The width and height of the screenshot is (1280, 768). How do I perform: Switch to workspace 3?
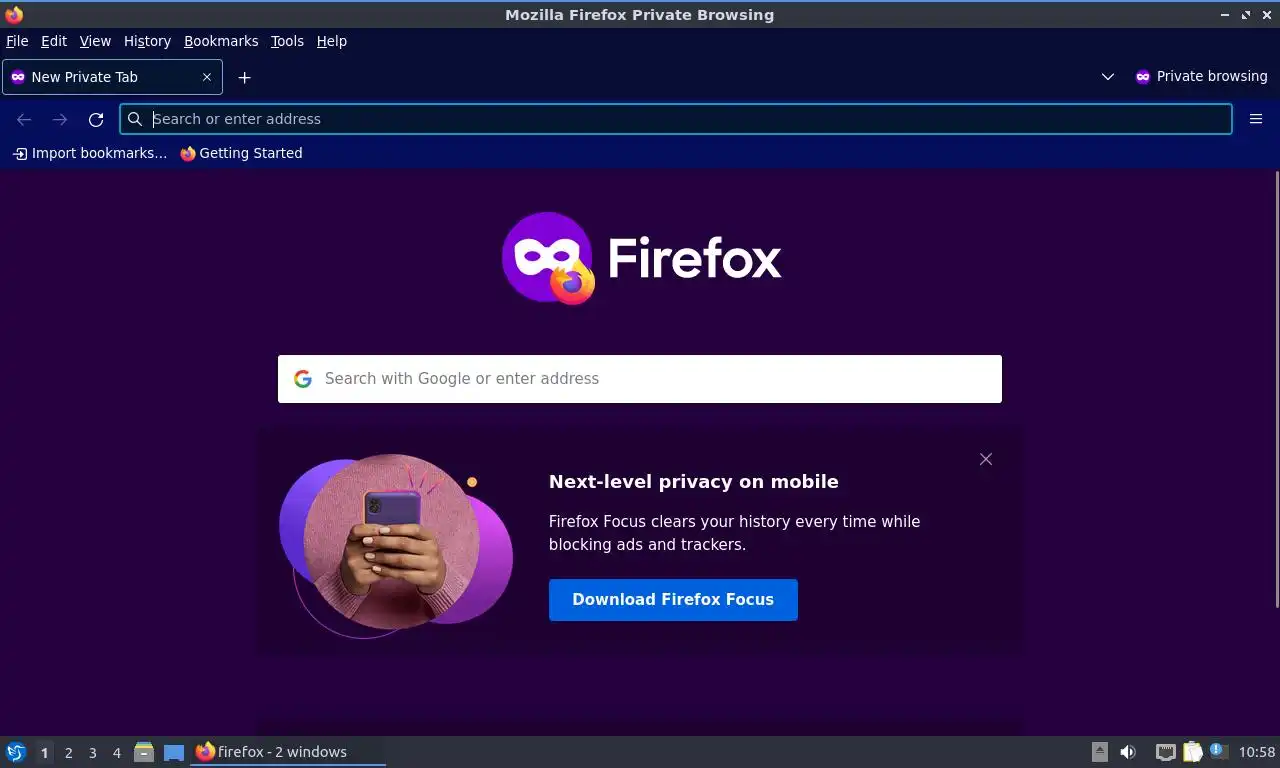92,753
